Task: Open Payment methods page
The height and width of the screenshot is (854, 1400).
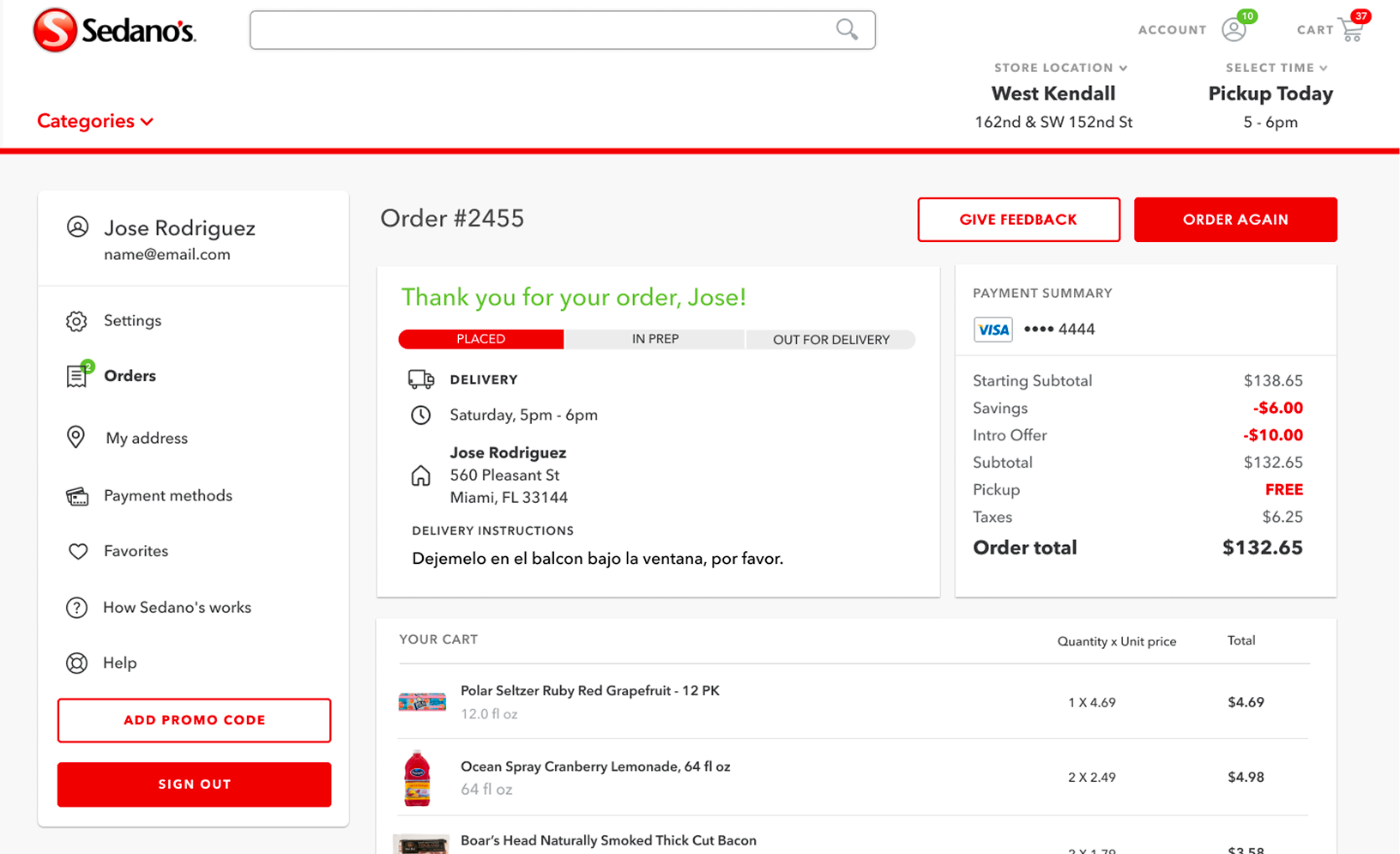Action: click(168, 496)
